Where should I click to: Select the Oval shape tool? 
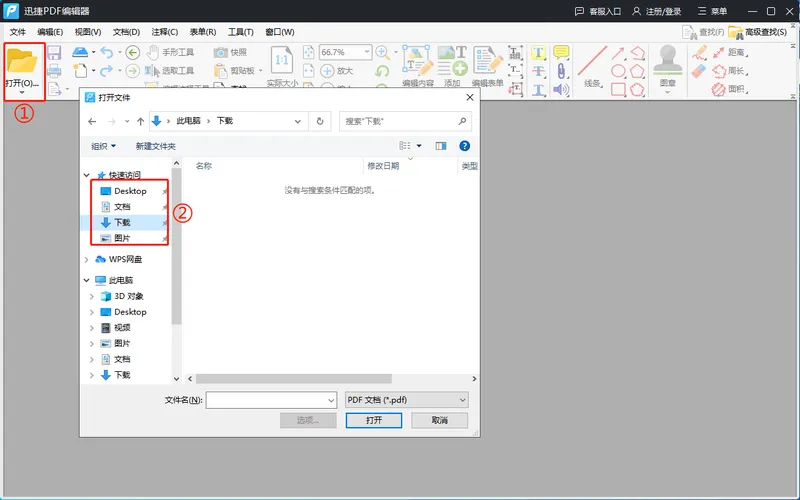click(x=618, y=71)
